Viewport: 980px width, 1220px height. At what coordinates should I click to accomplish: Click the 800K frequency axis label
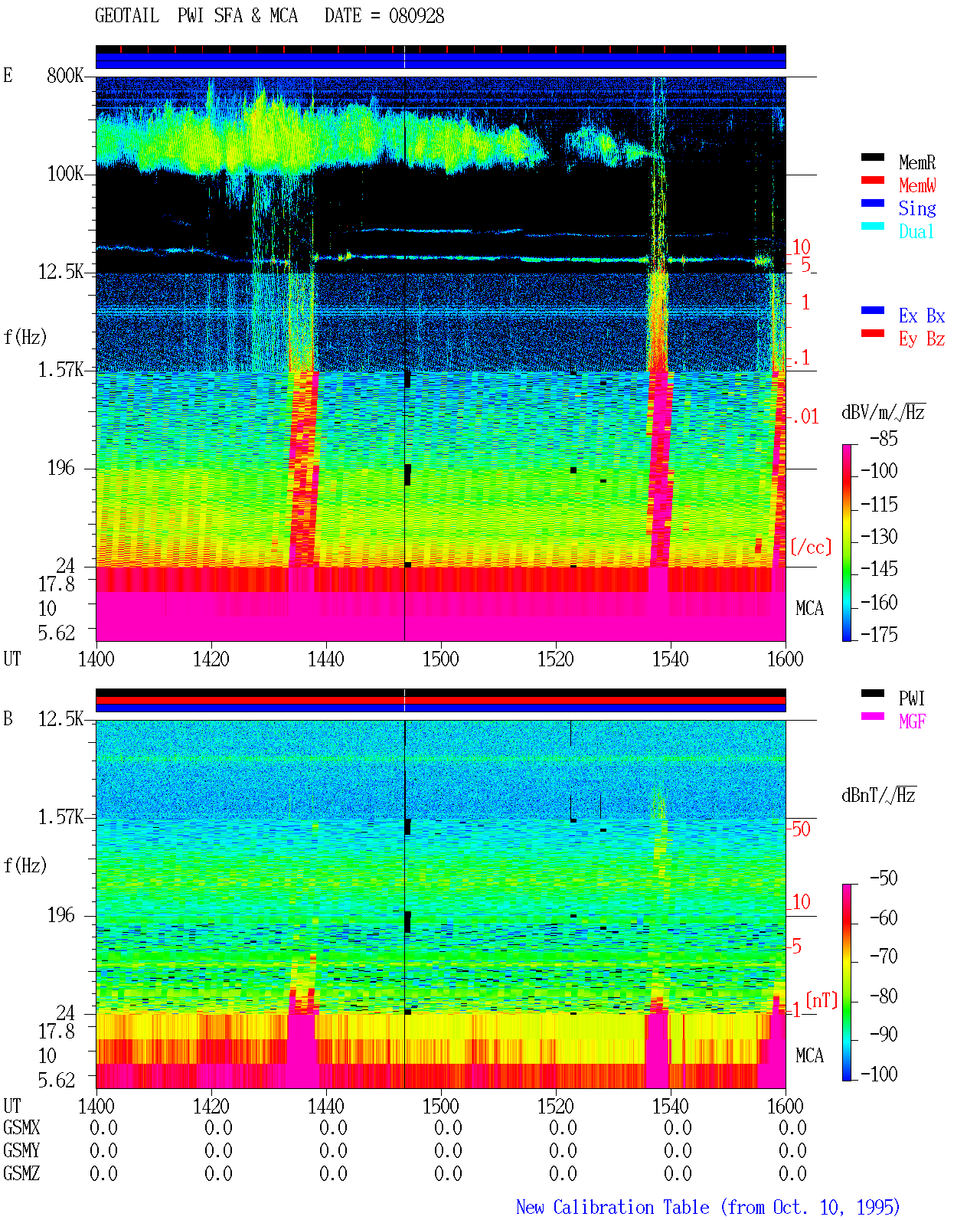click(x=65, y=75)
